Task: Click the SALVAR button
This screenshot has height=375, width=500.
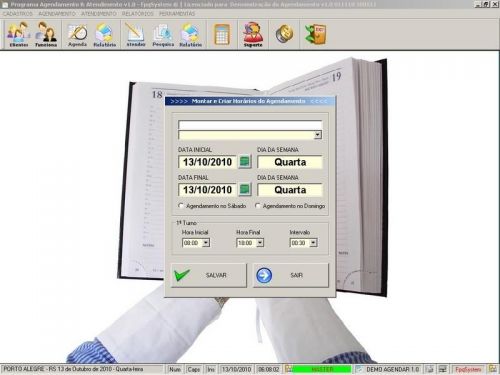Action: 209,275
